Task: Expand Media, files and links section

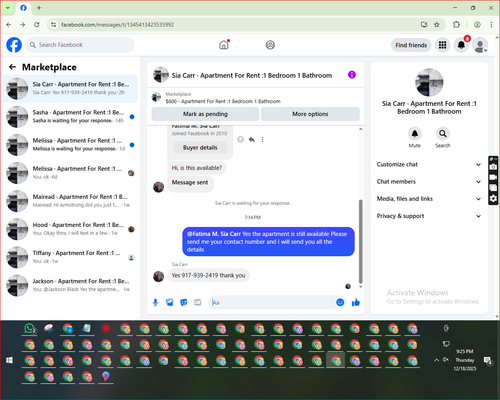Action: 429,199
